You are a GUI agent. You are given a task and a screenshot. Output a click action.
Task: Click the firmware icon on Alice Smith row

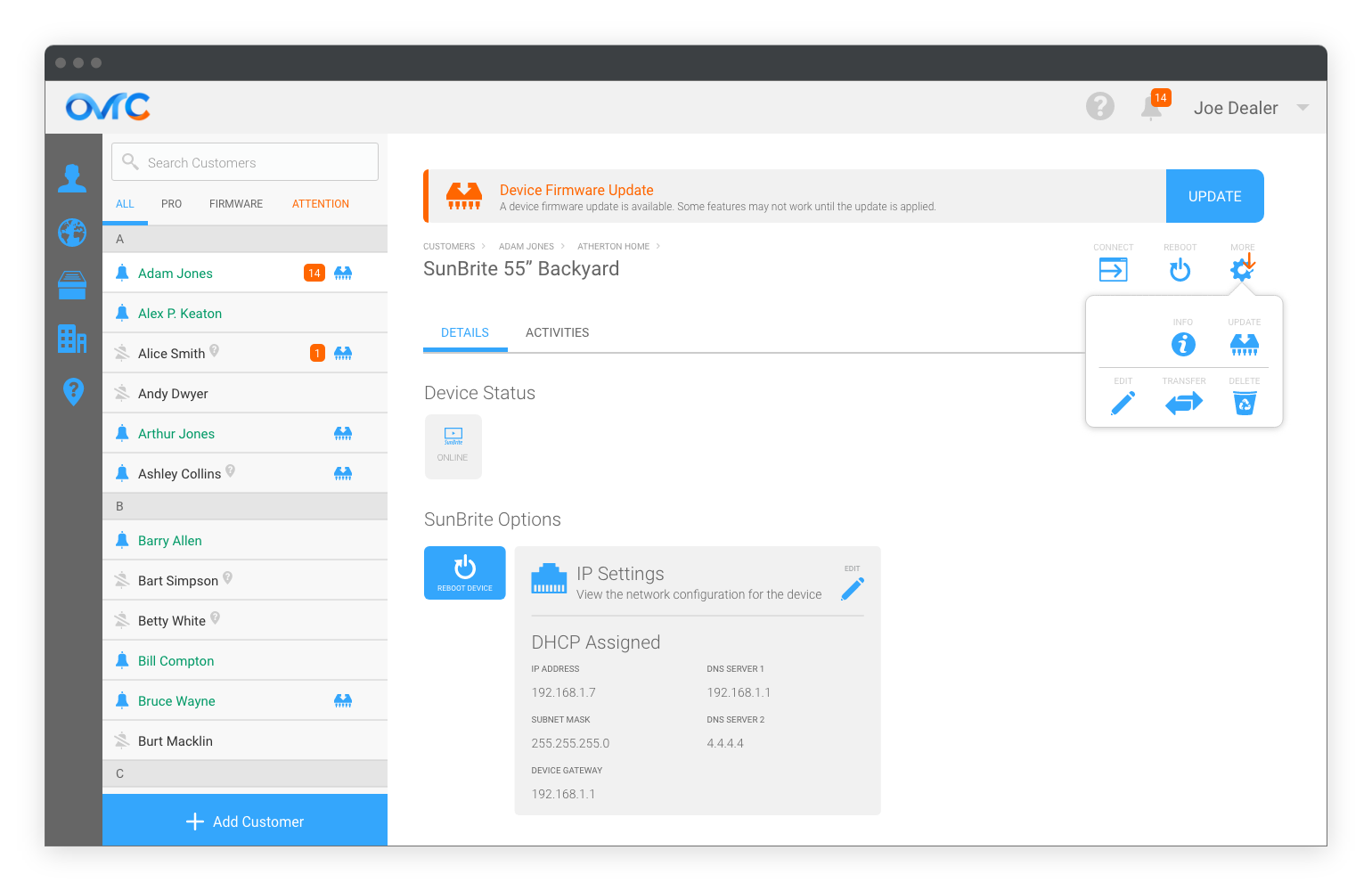click(x=343, y=353)
